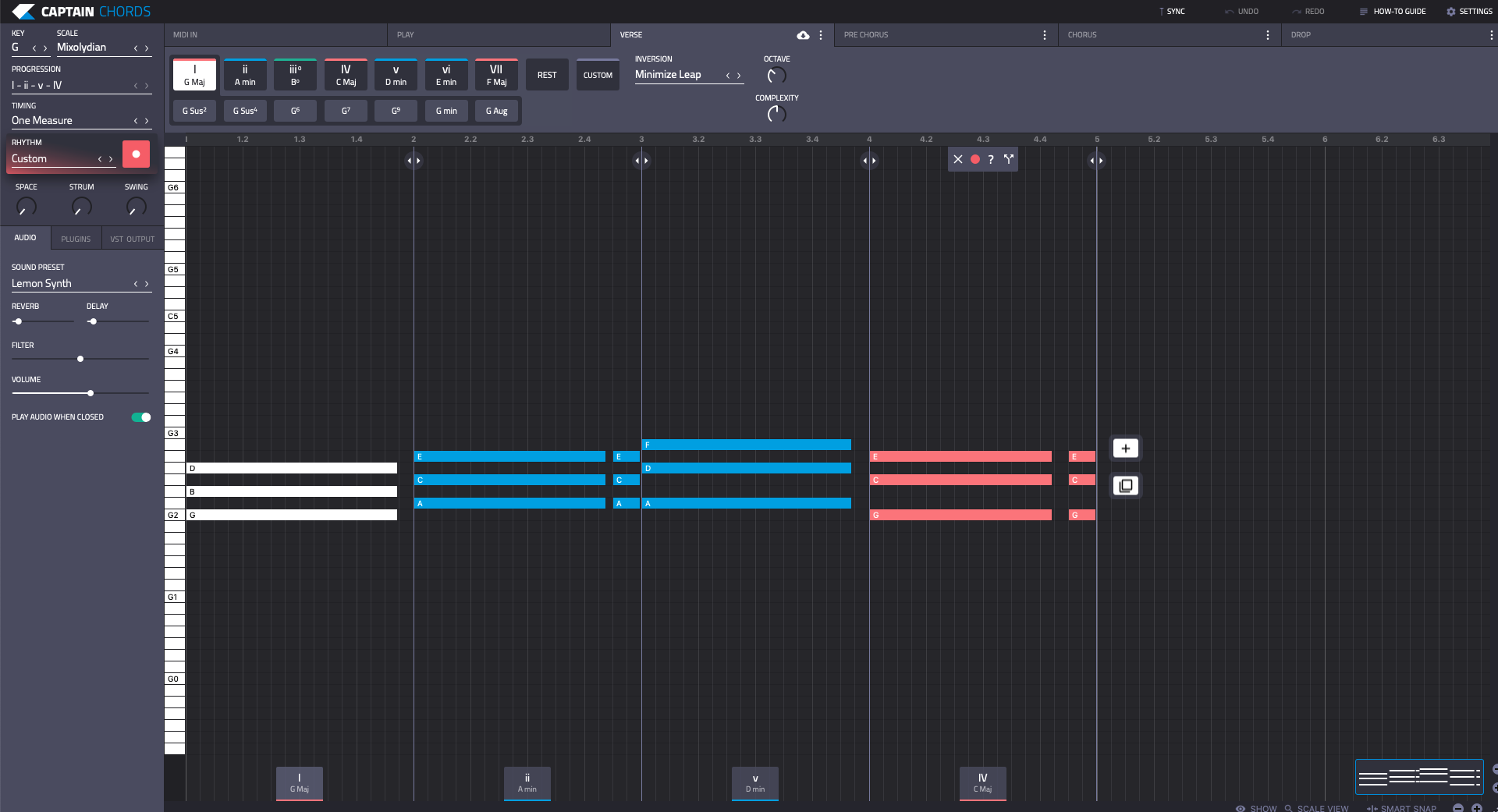Click the cloud upload icon in Verse tab
1498x812 pixels.
point(803,35)
